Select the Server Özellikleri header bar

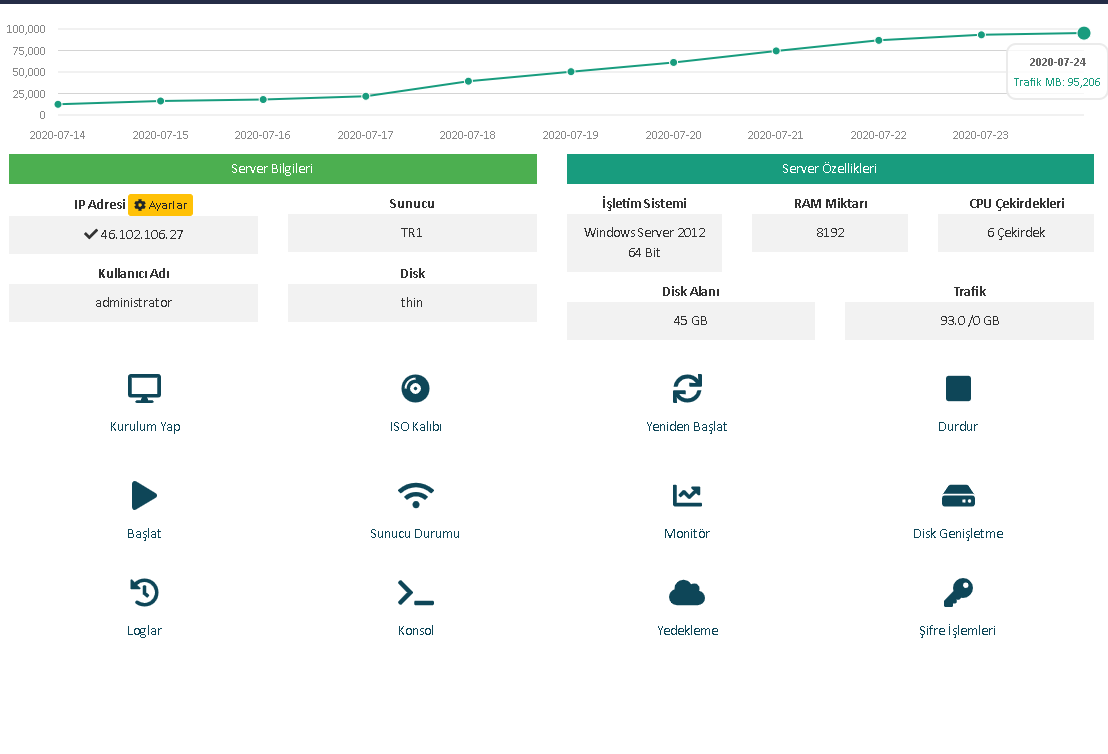click(x=830, y=169)
